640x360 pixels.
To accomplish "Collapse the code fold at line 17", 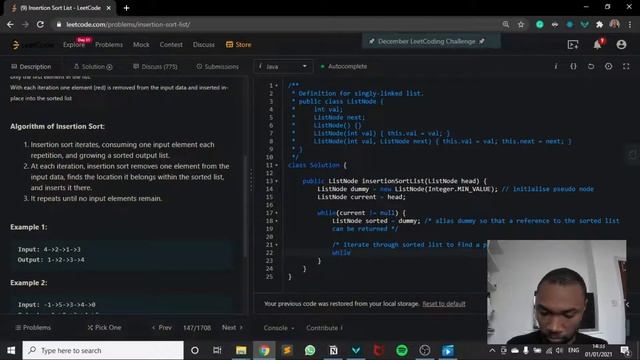I will click(x=276, y=213).
